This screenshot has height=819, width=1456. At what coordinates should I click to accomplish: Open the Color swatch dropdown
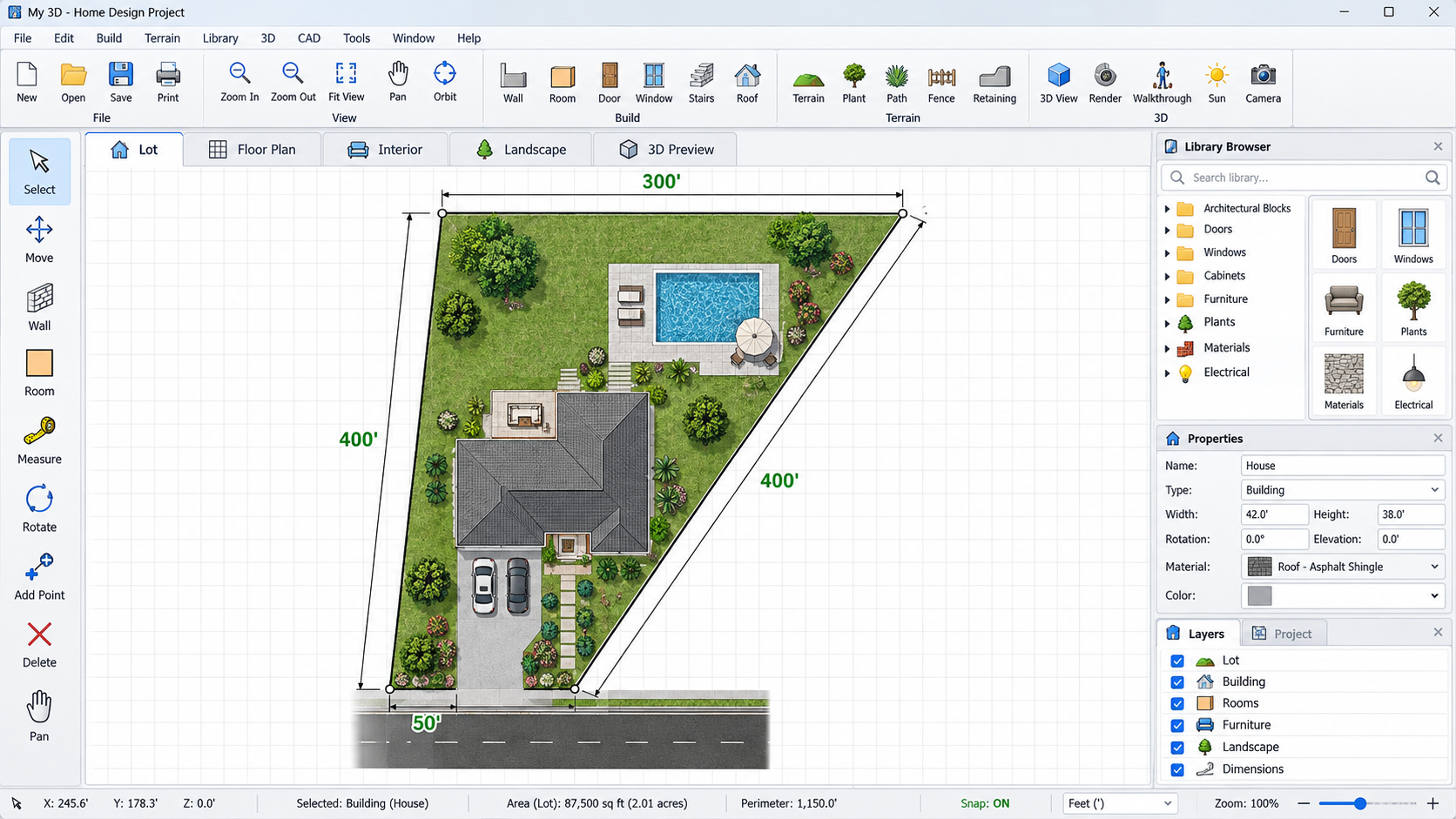pyautogui.click(x=1342, y=595)
